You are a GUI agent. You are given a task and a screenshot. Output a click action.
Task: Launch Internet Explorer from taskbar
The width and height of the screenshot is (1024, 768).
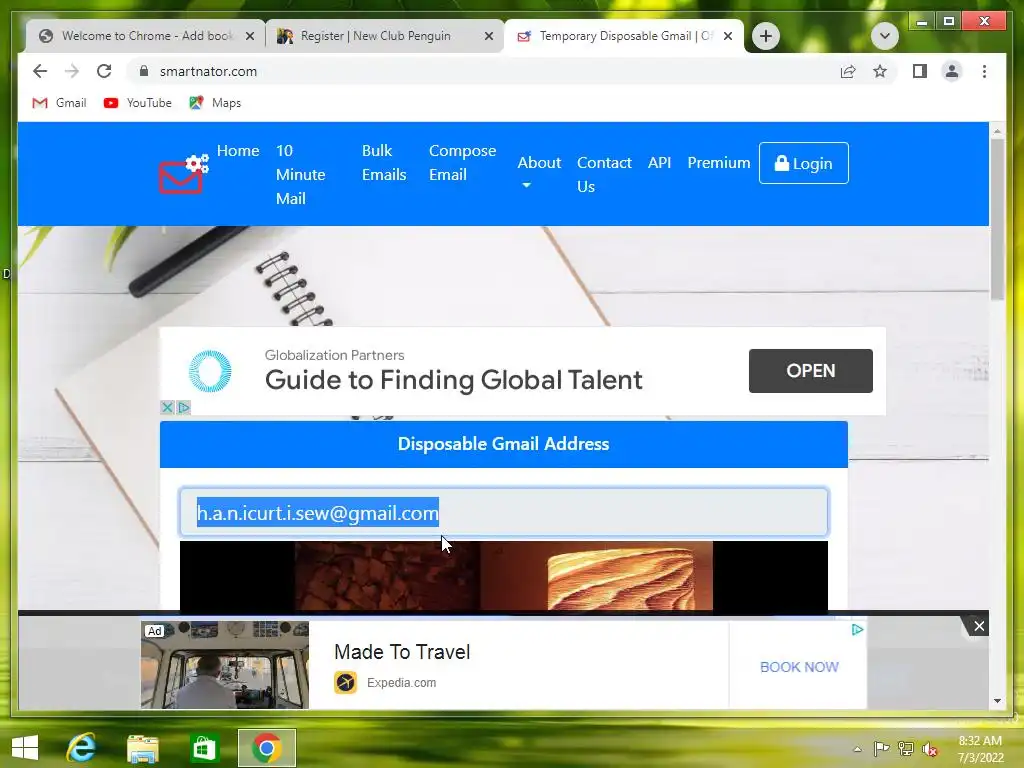point(82,747)
